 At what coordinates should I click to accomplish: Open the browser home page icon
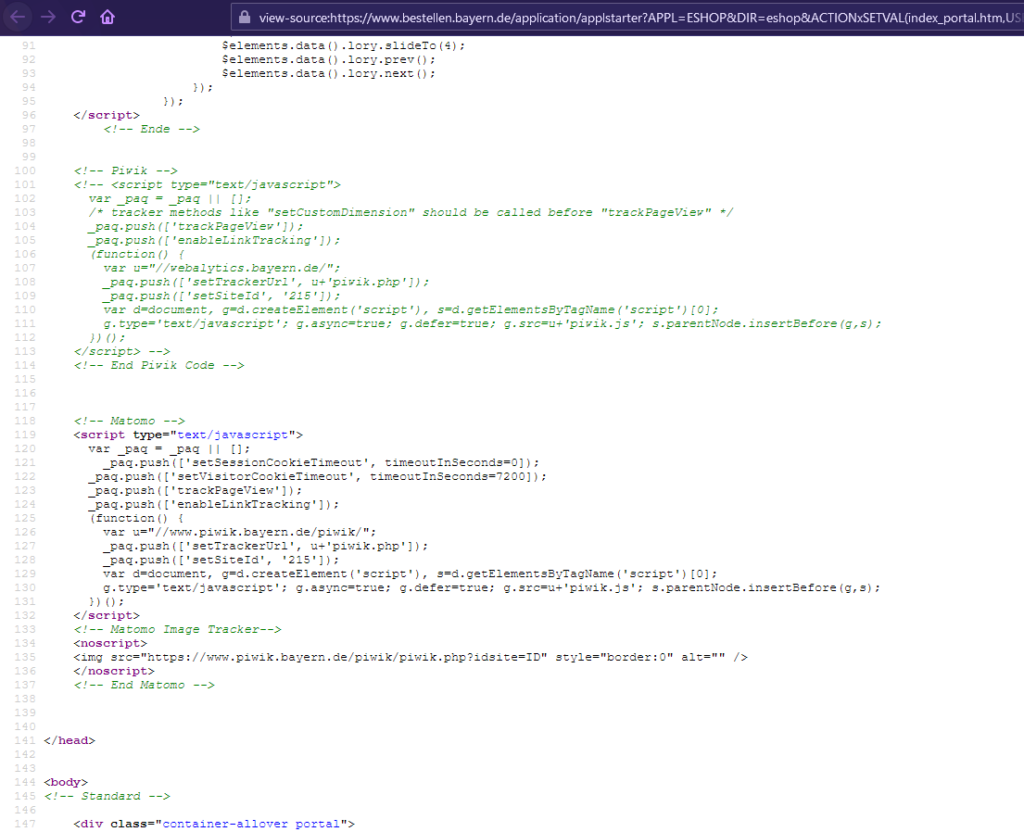click(108, 17)
